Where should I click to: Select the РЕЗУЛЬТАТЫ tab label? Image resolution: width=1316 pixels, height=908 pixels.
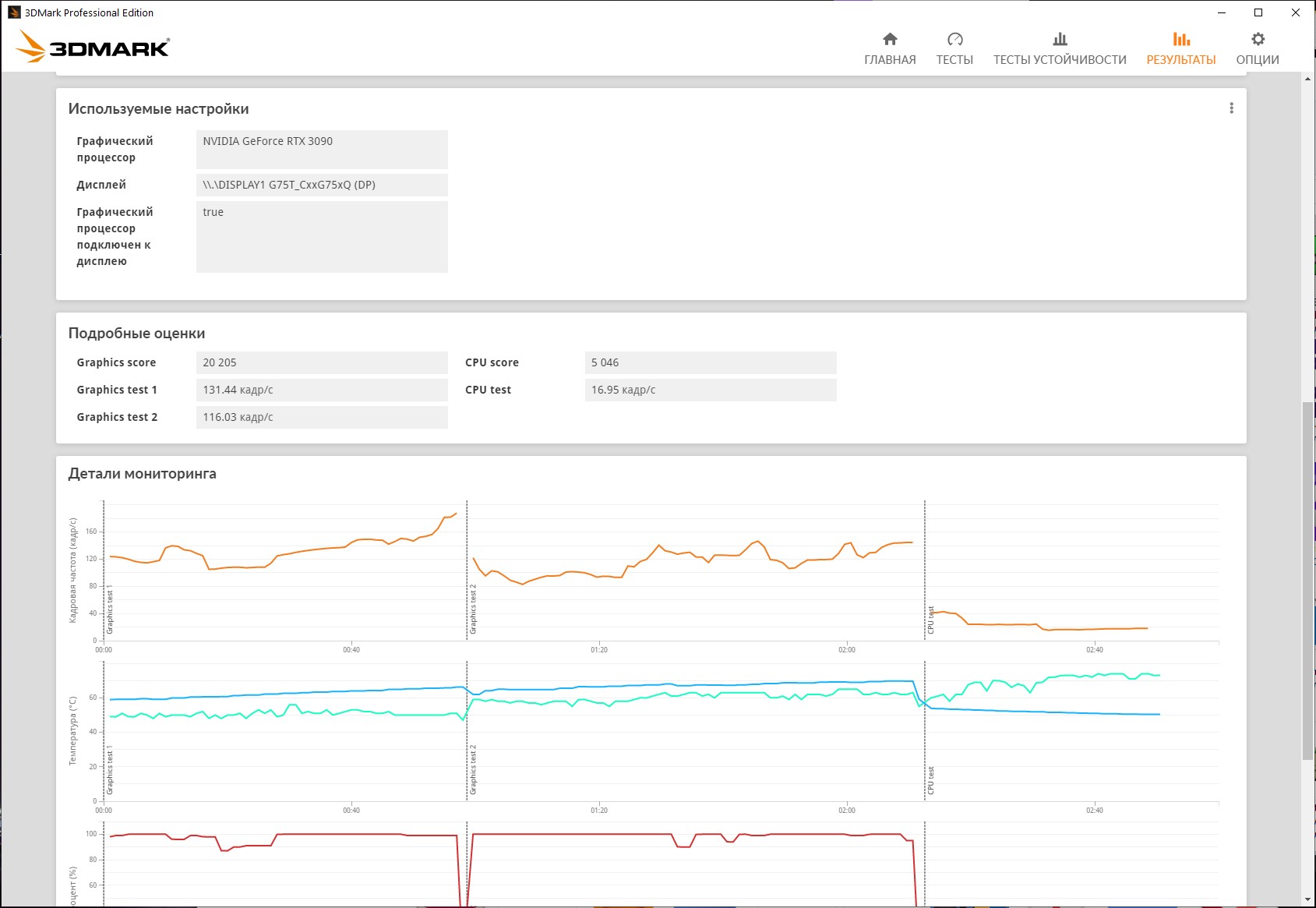pos(1180,59)
